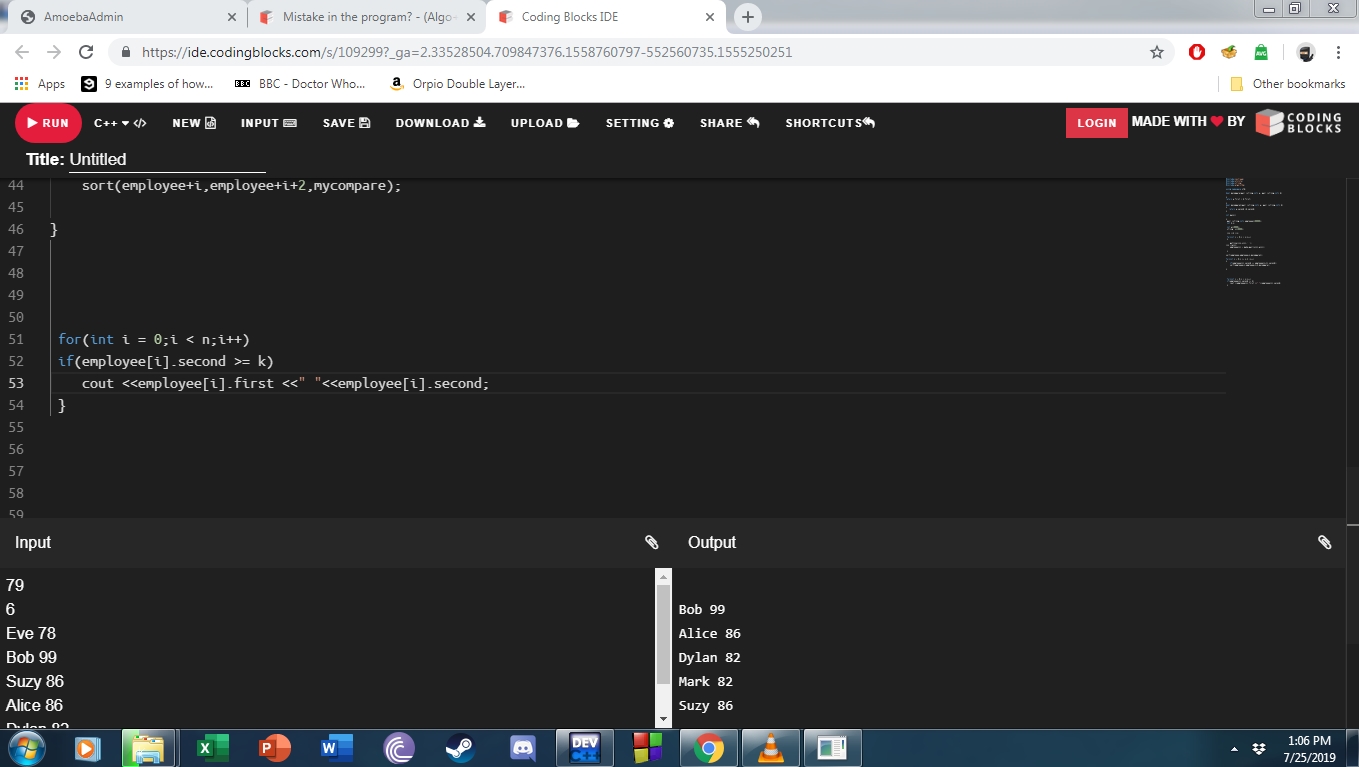The height and width of the screenshot is (767, 1359).
Task: Toggle the INPUT panel
Action: [269, 123]
